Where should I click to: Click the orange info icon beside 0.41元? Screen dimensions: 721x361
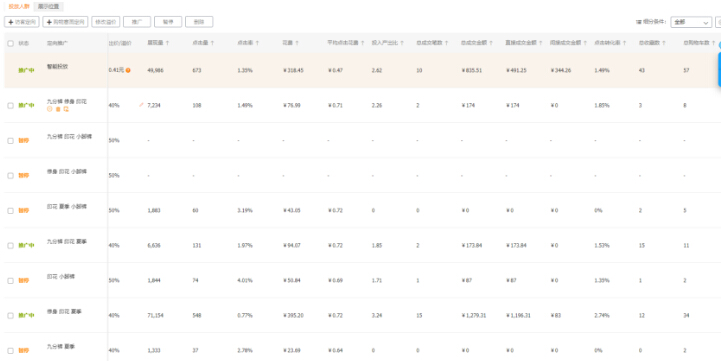coord(128,70)
